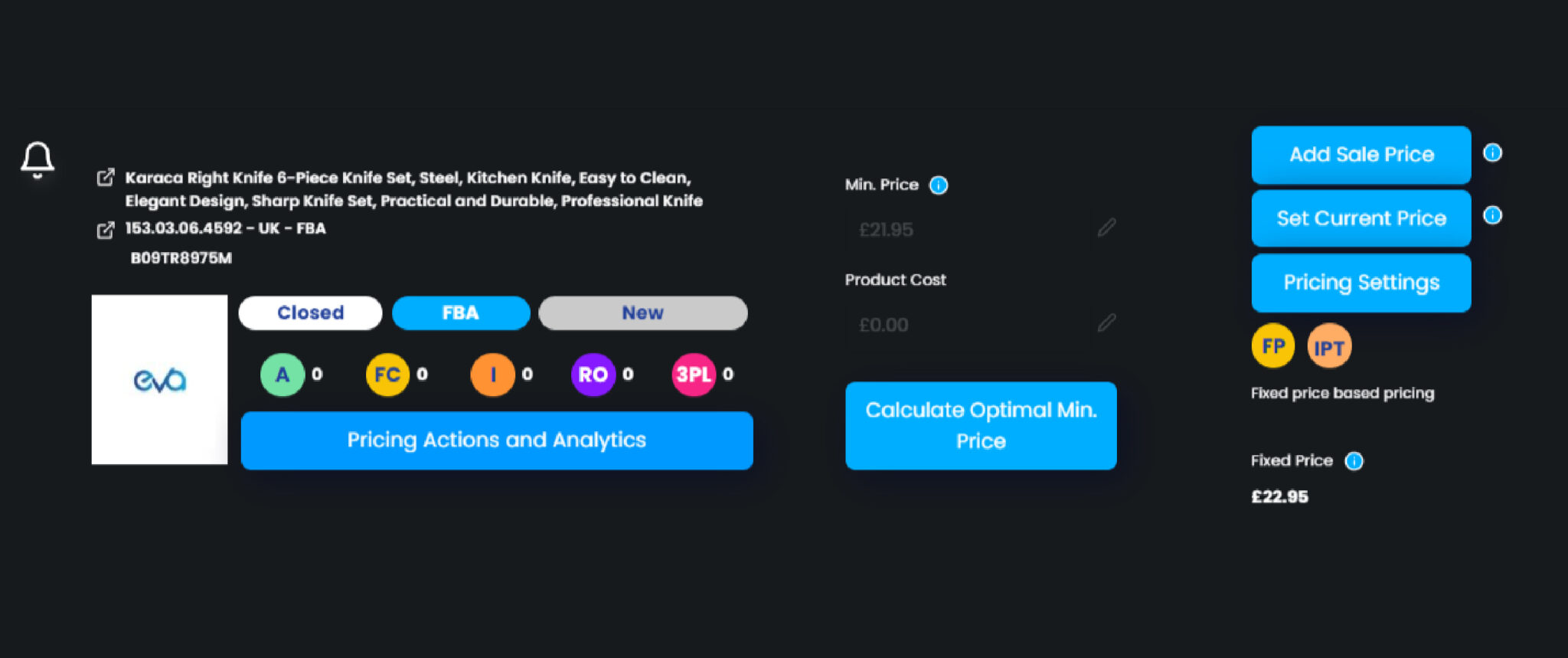
Task: Open Pricing Actions and Analytics
Action: pyautogui.click(x=497, y=440)
